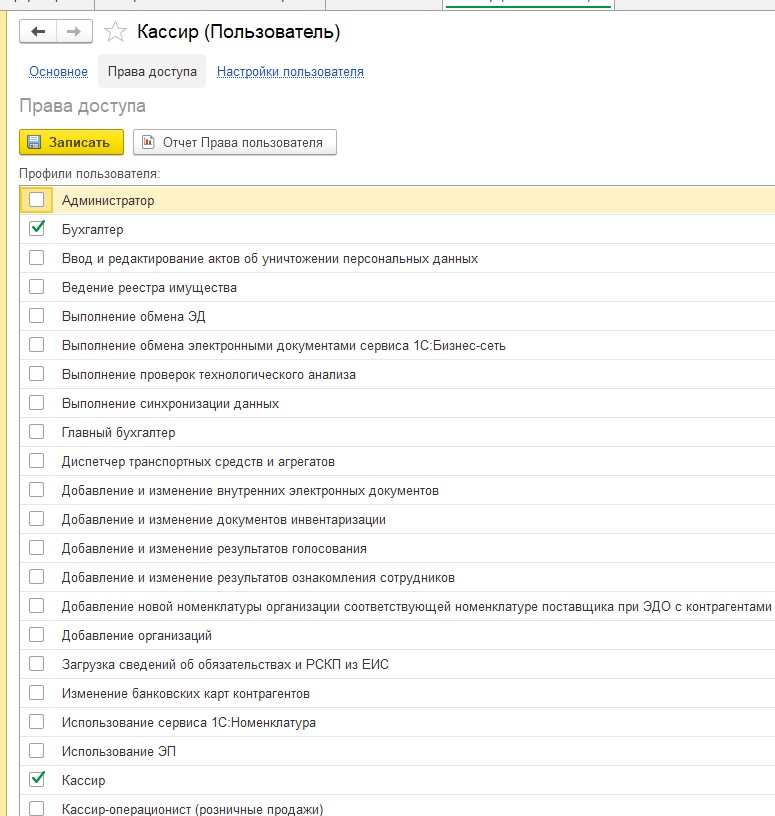775x816 pixels.
Task: Check the 1С:Бизнес-сеть exchange checkbox
Action: [x=36, y=345]
